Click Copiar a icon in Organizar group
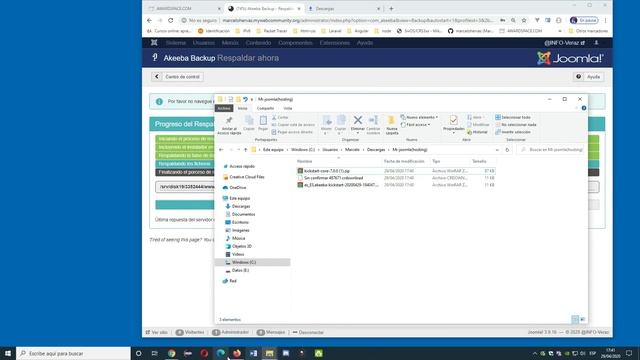This screenshot has height=360, width=640. click(341, 120)
